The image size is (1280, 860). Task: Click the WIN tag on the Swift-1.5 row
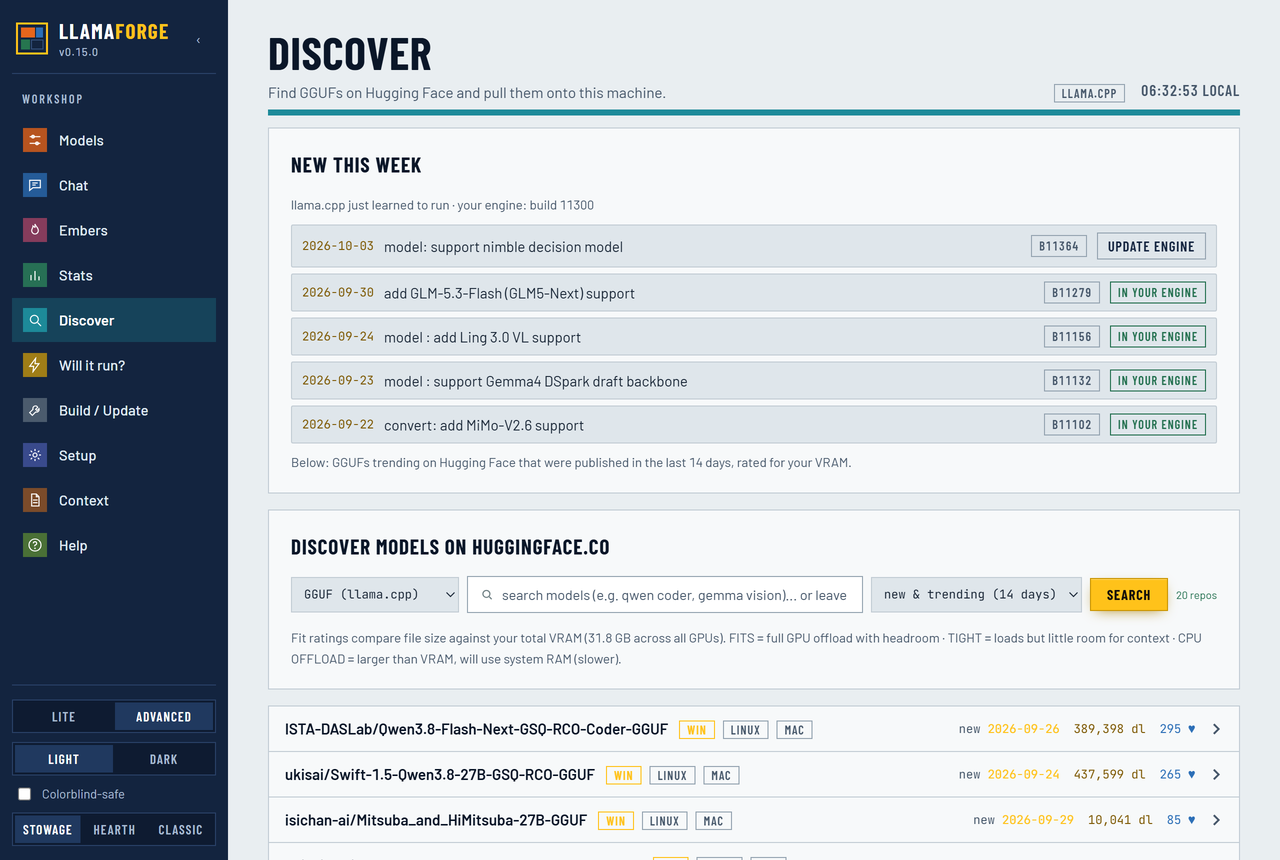pyautogui.click(x=623, y=775)
